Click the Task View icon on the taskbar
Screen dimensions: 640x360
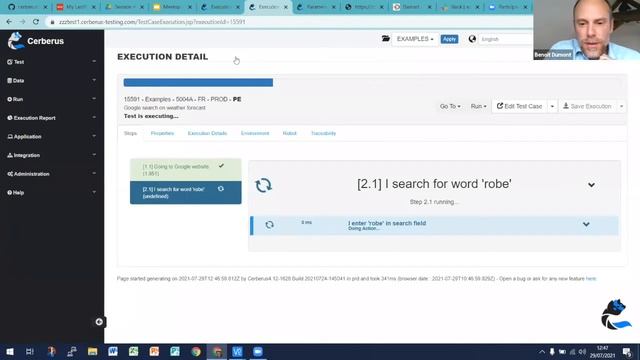30,352
